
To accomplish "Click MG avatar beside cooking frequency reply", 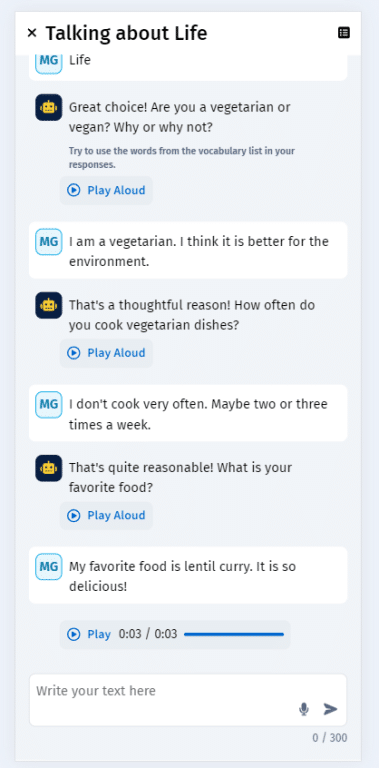I will click(48, 404).
